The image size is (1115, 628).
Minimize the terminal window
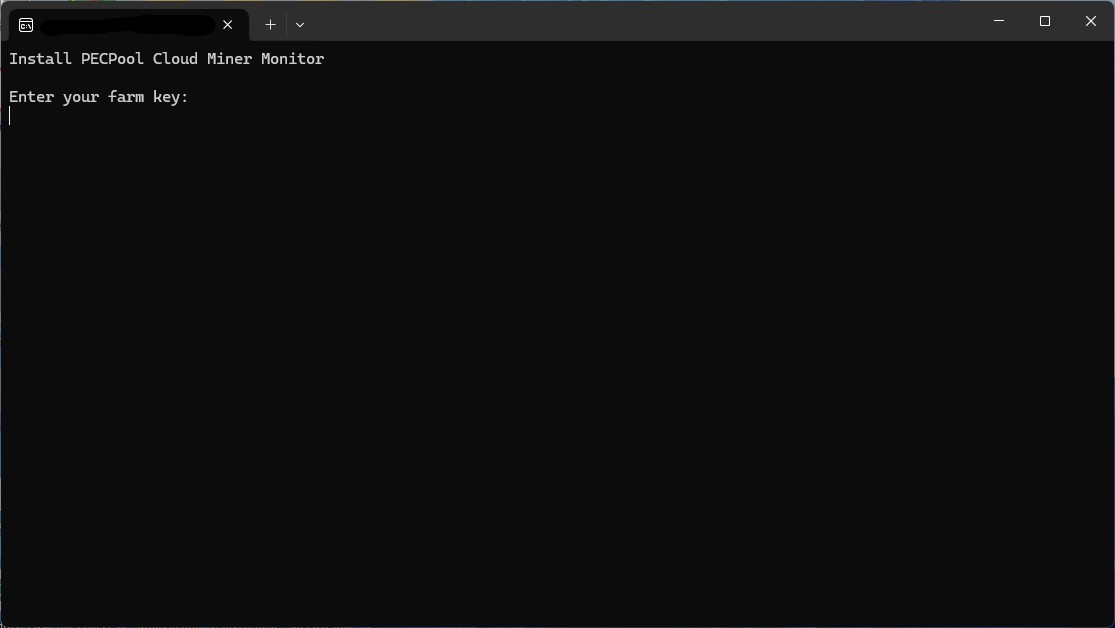(x=999, y=21)
